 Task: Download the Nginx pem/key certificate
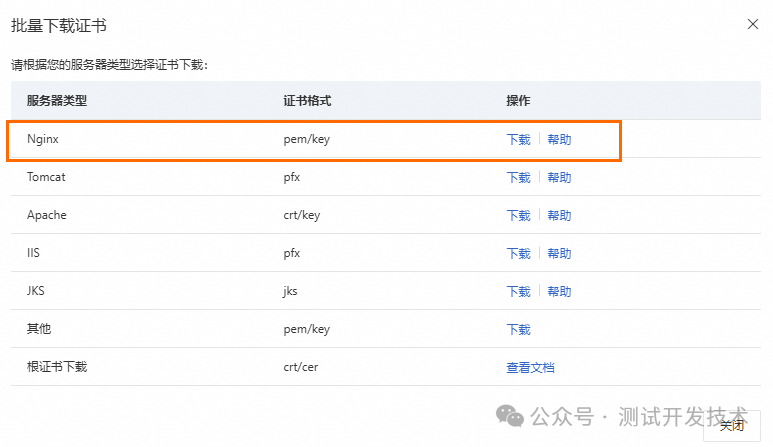coord(518,140)
